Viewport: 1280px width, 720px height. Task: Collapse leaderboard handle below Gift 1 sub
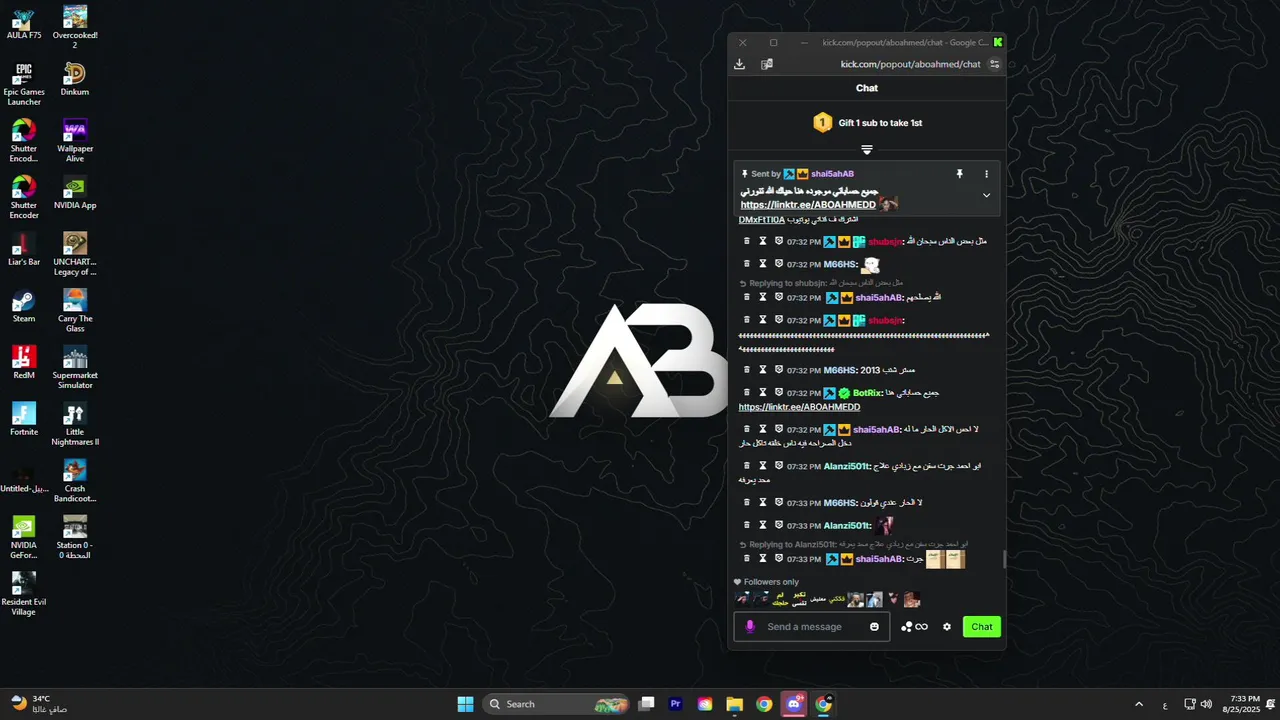click(867, 150)
